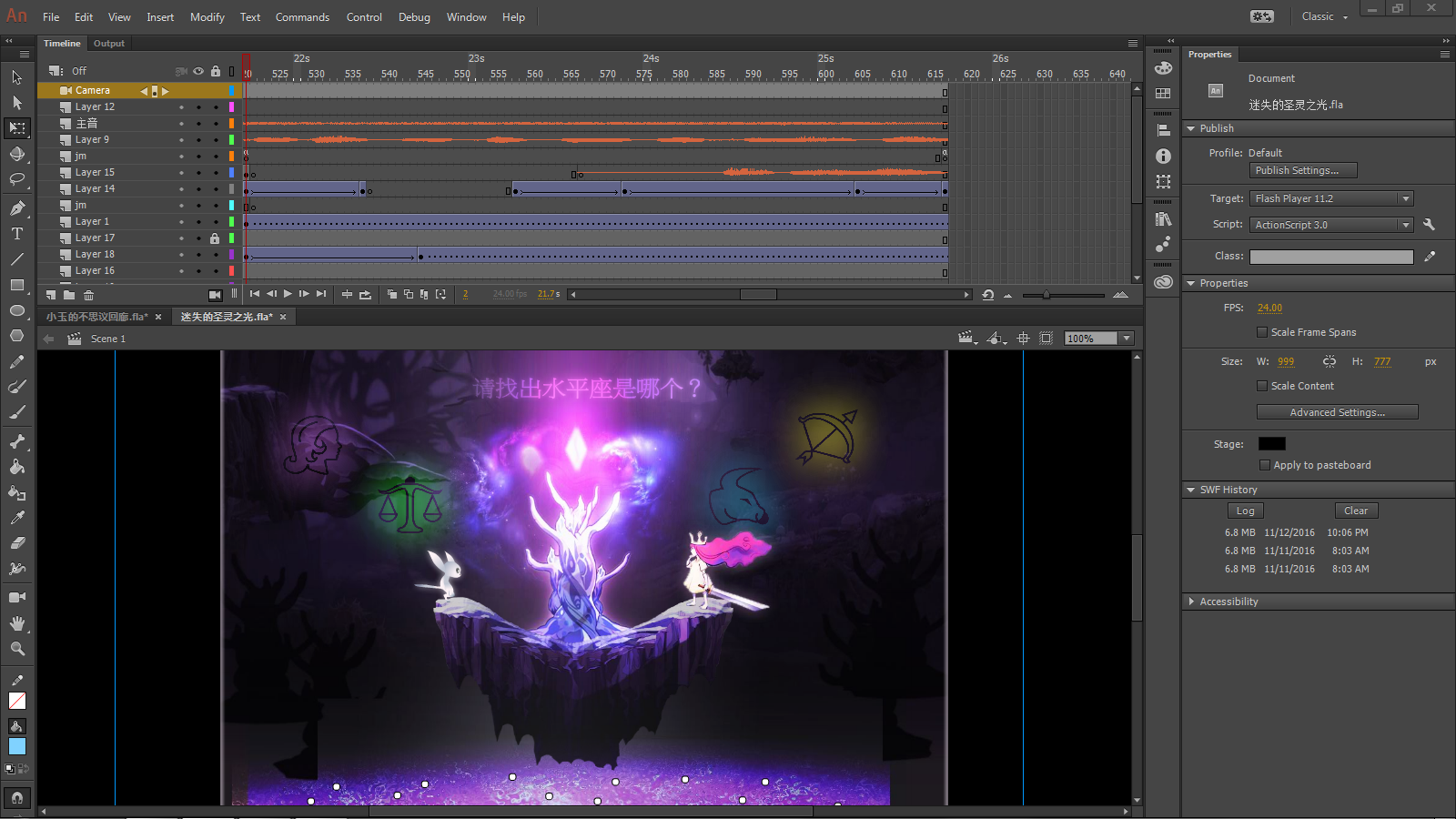Open the Modify menu
Viewport: 1456px width, 819px height.
pos(207,17)
